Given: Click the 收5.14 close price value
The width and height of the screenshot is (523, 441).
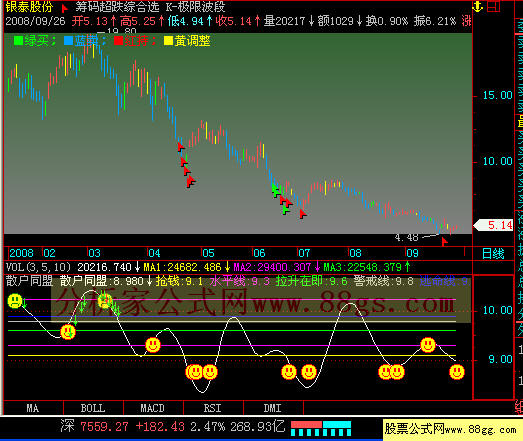Looking at the screenshot, I should pos(233,21).
